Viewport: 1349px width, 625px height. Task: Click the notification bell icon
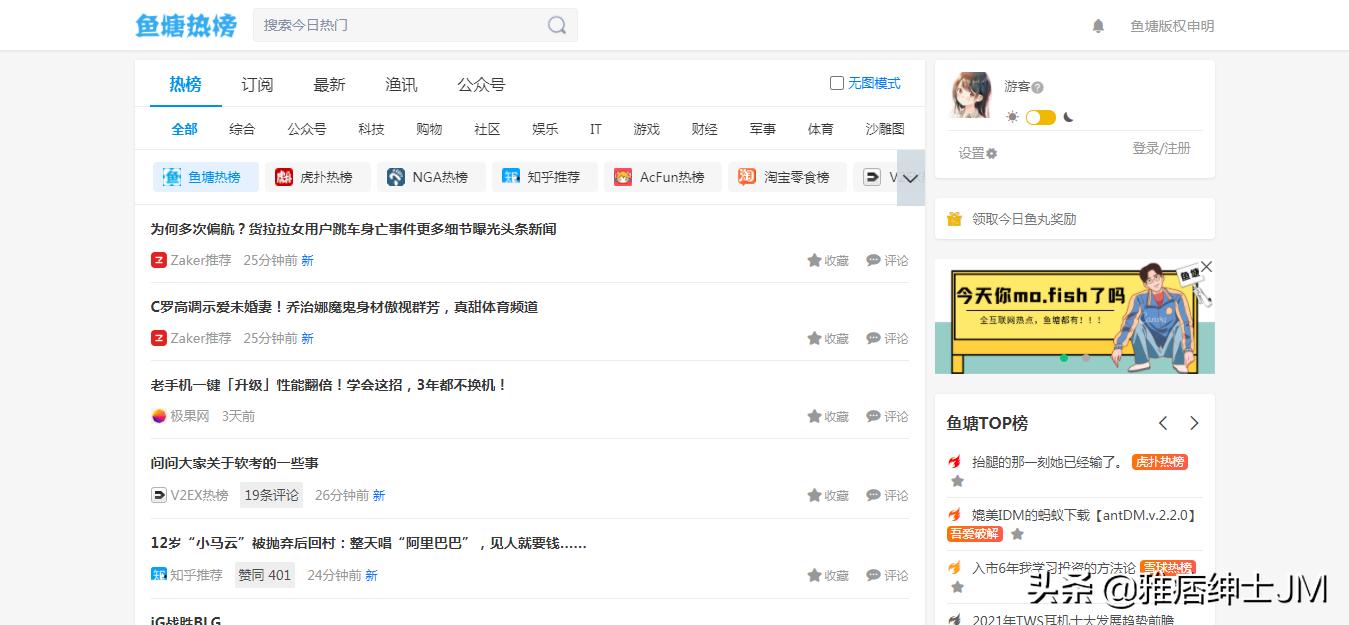1098,26
